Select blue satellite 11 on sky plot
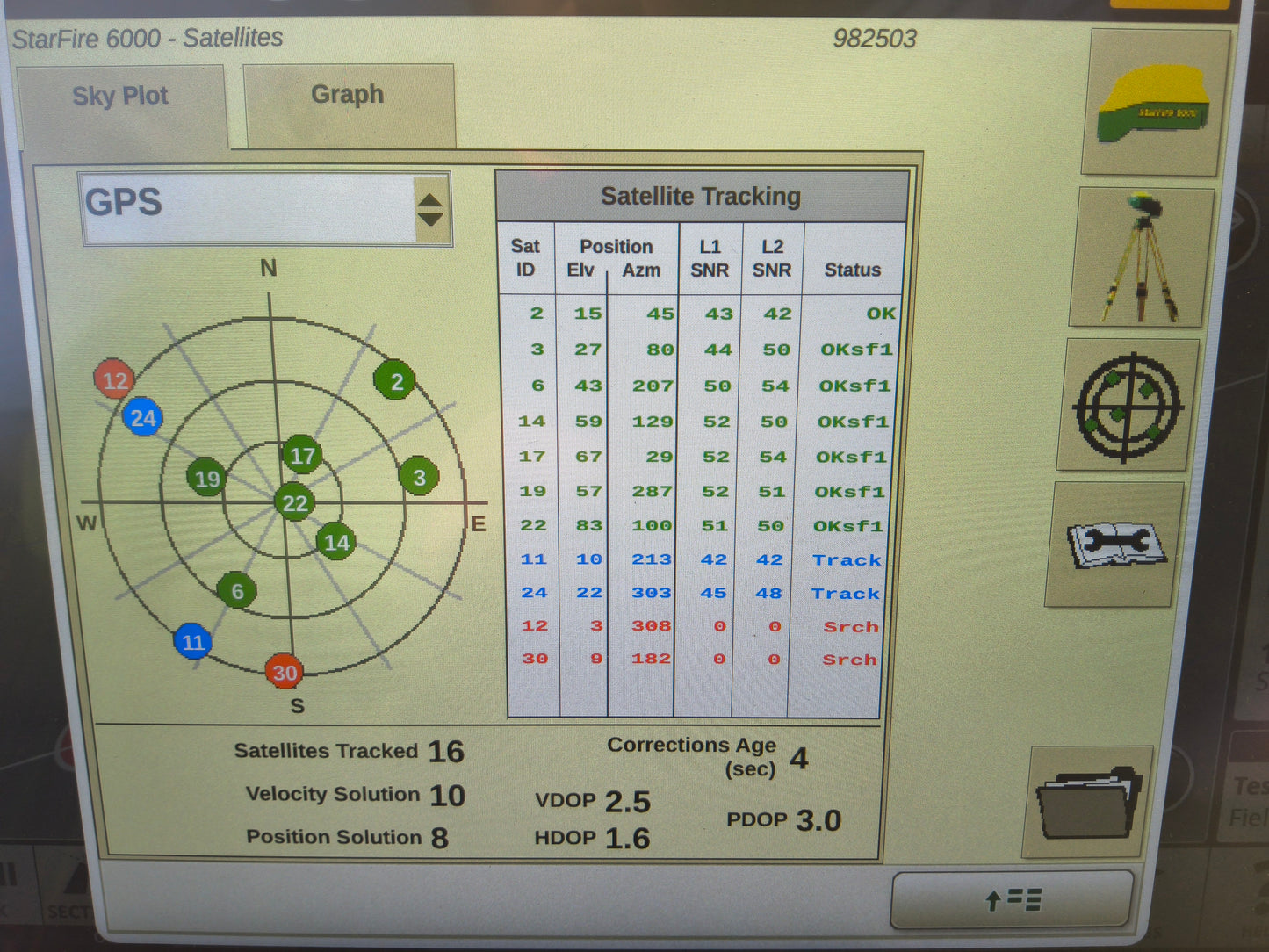The width and height of the screenshot is (1269, 952). point(192,642)
